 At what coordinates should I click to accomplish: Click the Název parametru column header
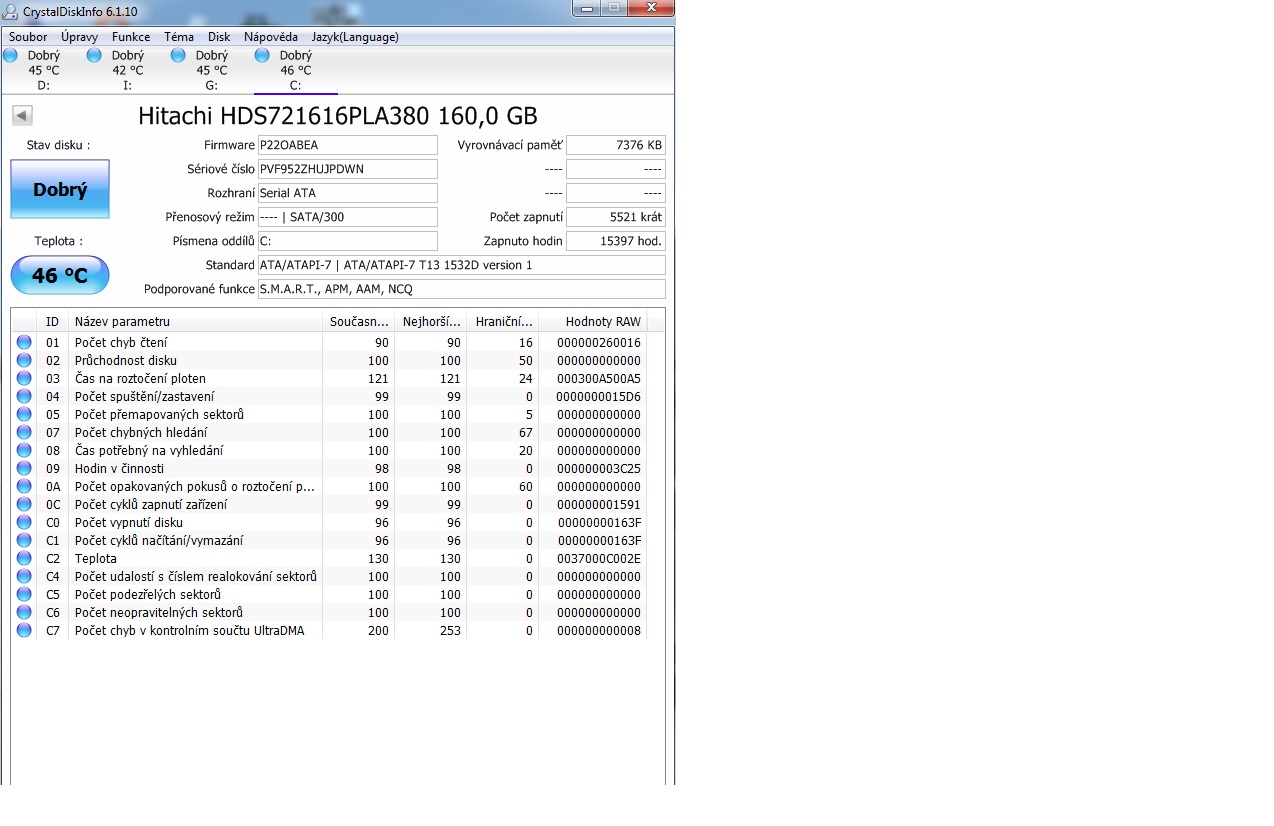[x=196, y=321]
